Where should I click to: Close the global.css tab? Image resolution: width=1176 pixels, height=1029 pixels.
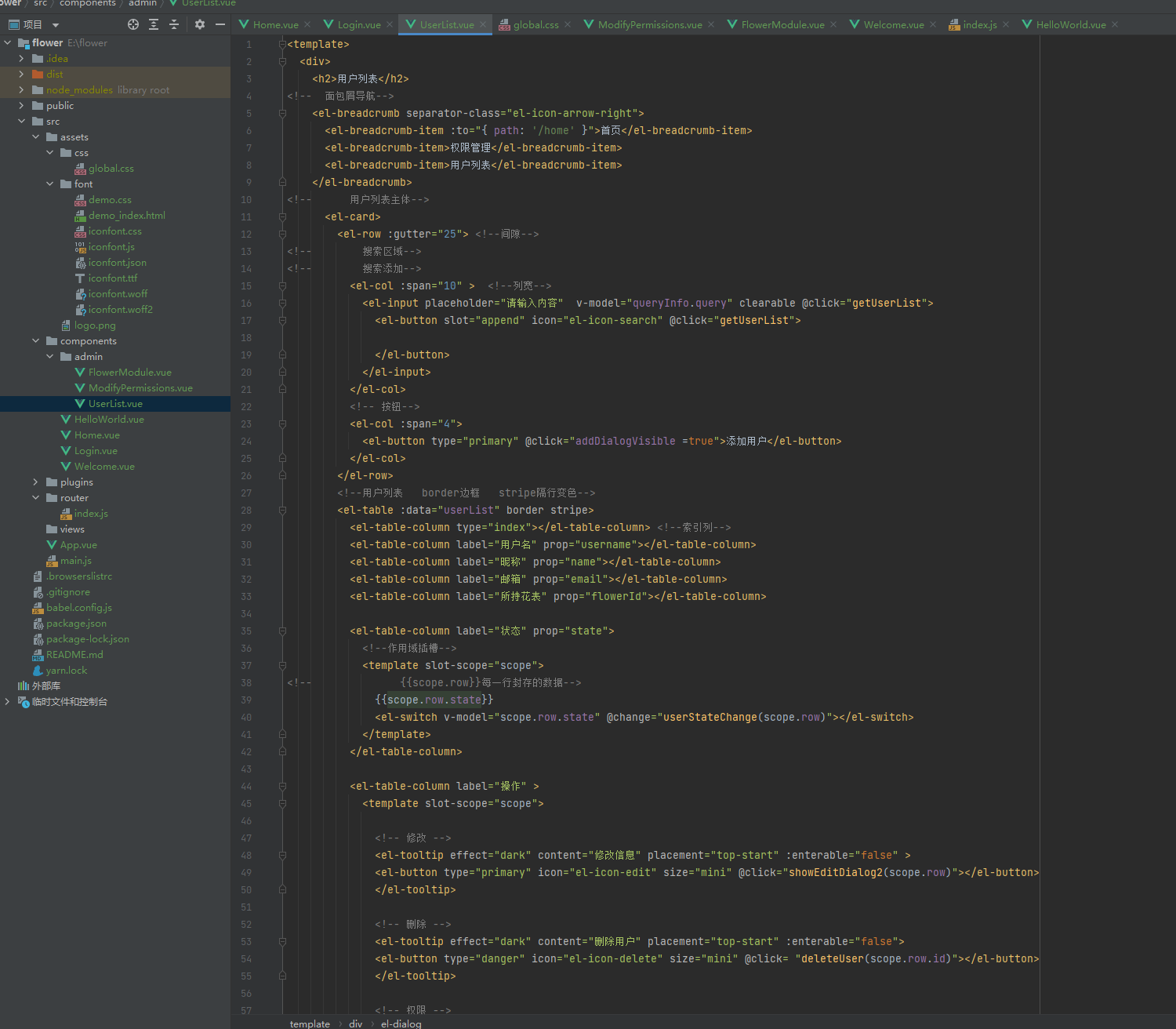point(568,24)
